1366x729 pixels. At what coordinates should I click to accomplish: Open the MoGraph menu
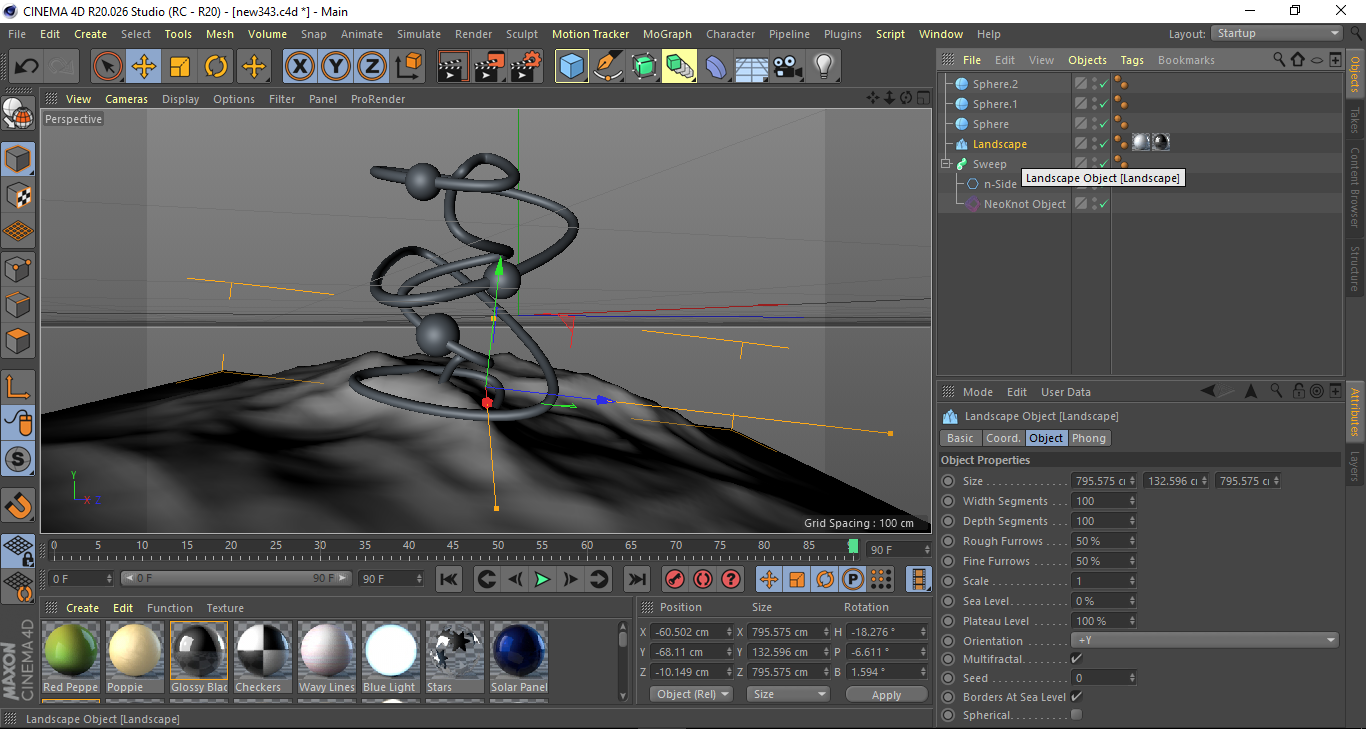coord(667,34)
